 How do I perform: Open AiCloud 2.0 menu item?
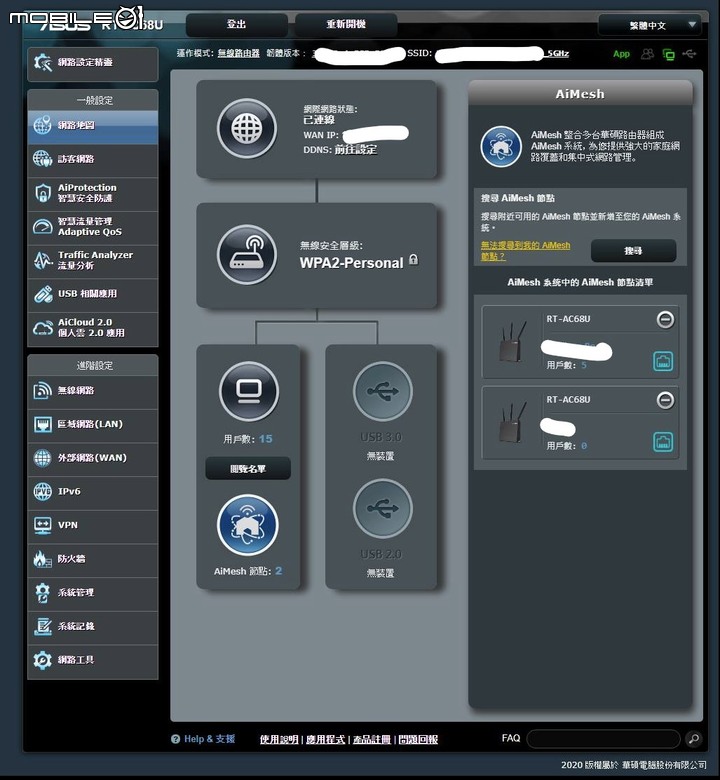[93, 328]
